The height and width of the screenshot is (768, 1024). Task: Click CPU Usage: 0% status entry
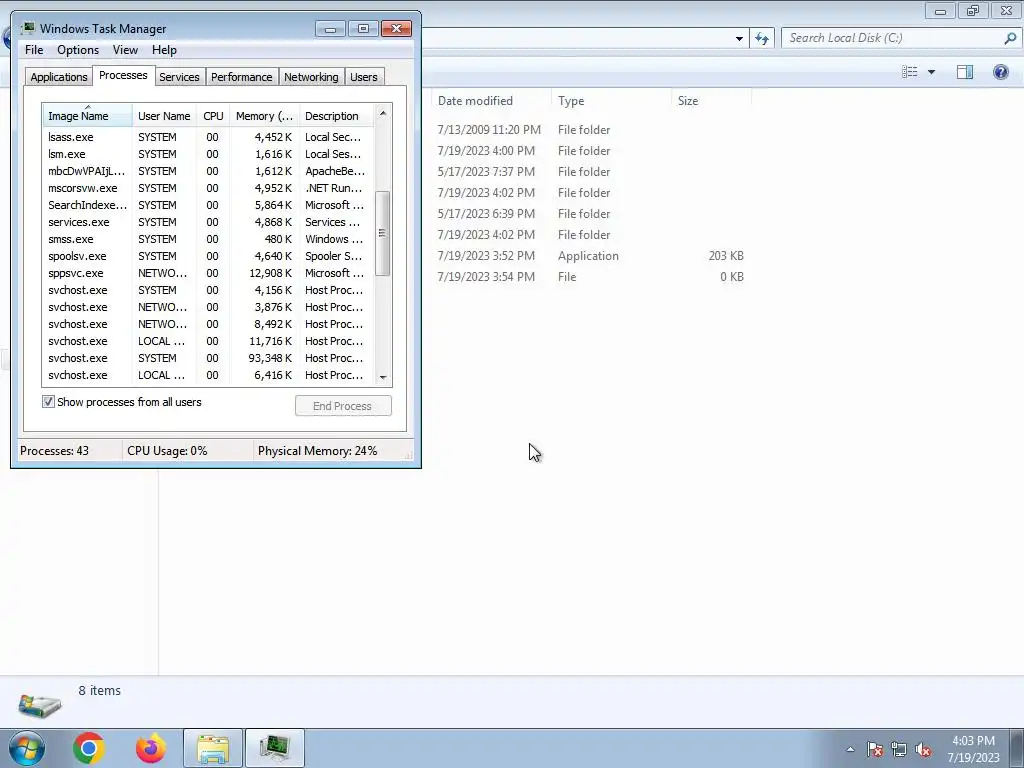pos(167,451)
